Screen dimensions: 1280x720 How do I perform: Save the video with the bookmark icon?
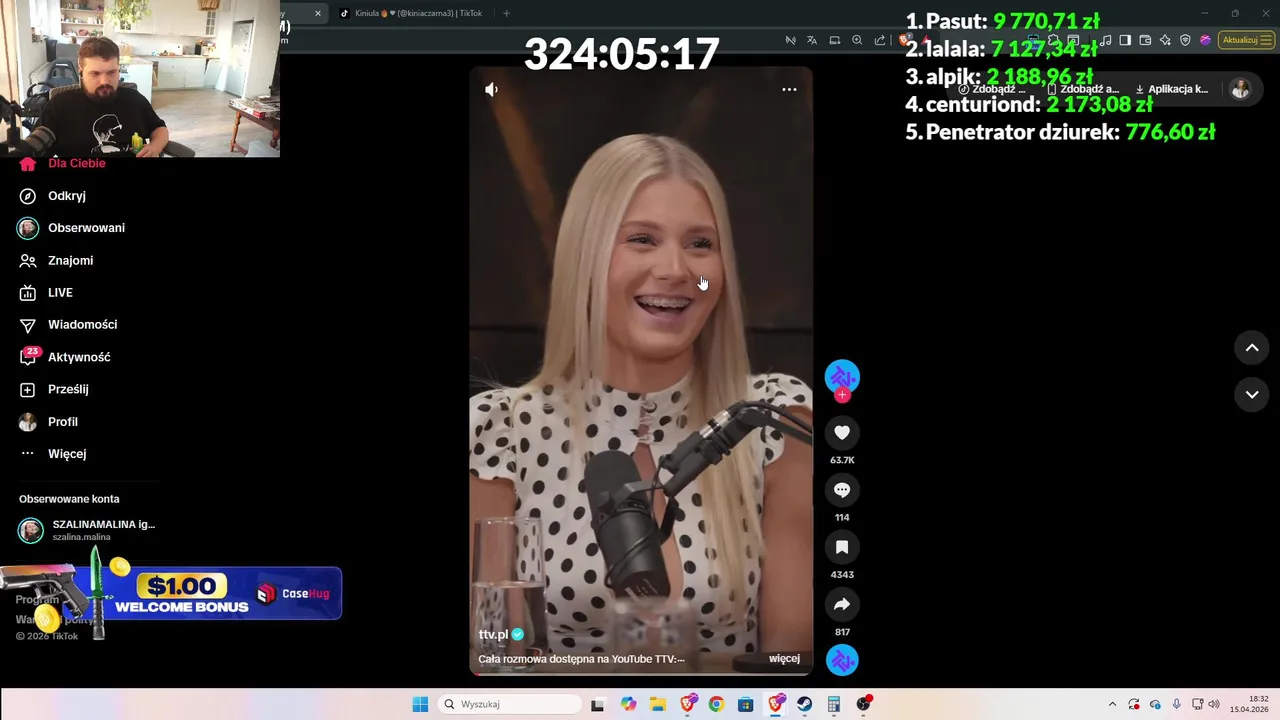click(x=842, y=547)
